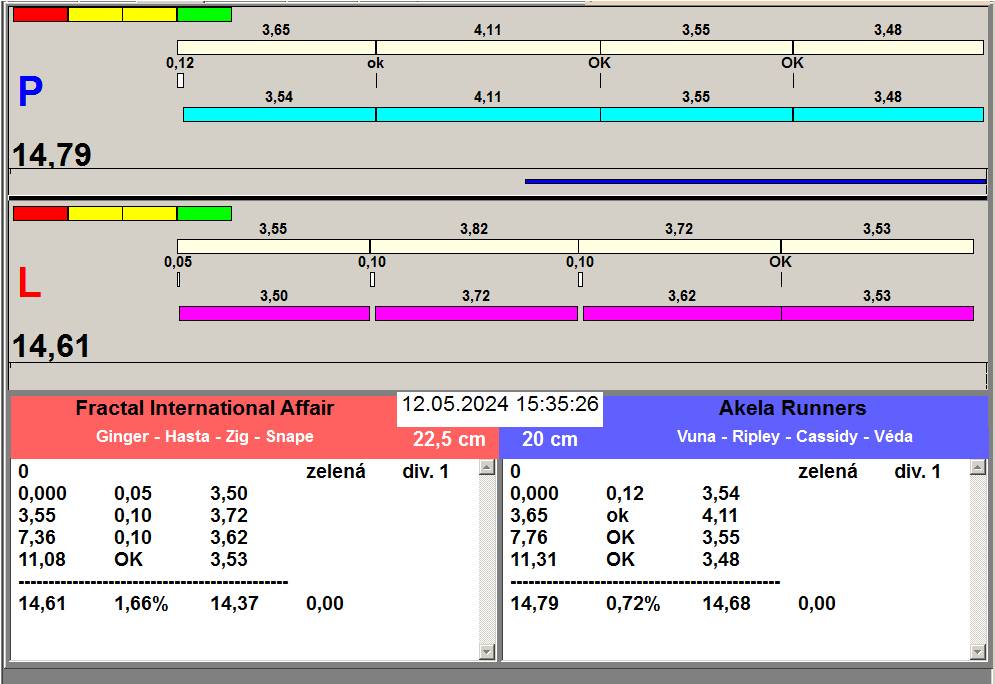This screenshot has width=995, height=684.
Task: Click the red start light in lane L
Action: [x=41, y=213]
